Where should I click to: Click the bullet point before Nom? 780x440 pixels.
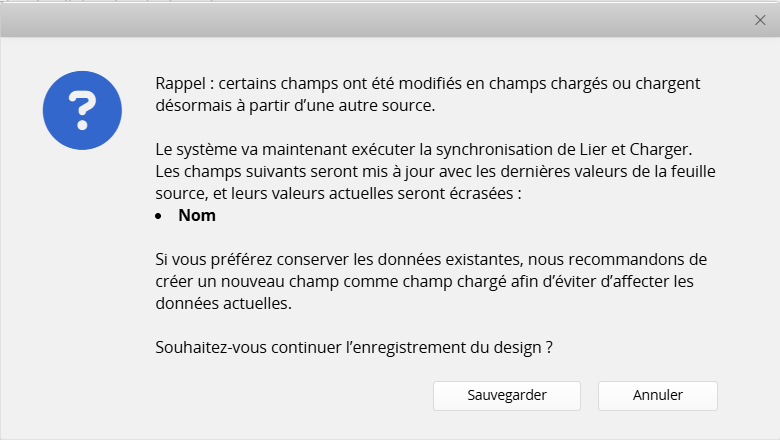[x=160, y=216]
